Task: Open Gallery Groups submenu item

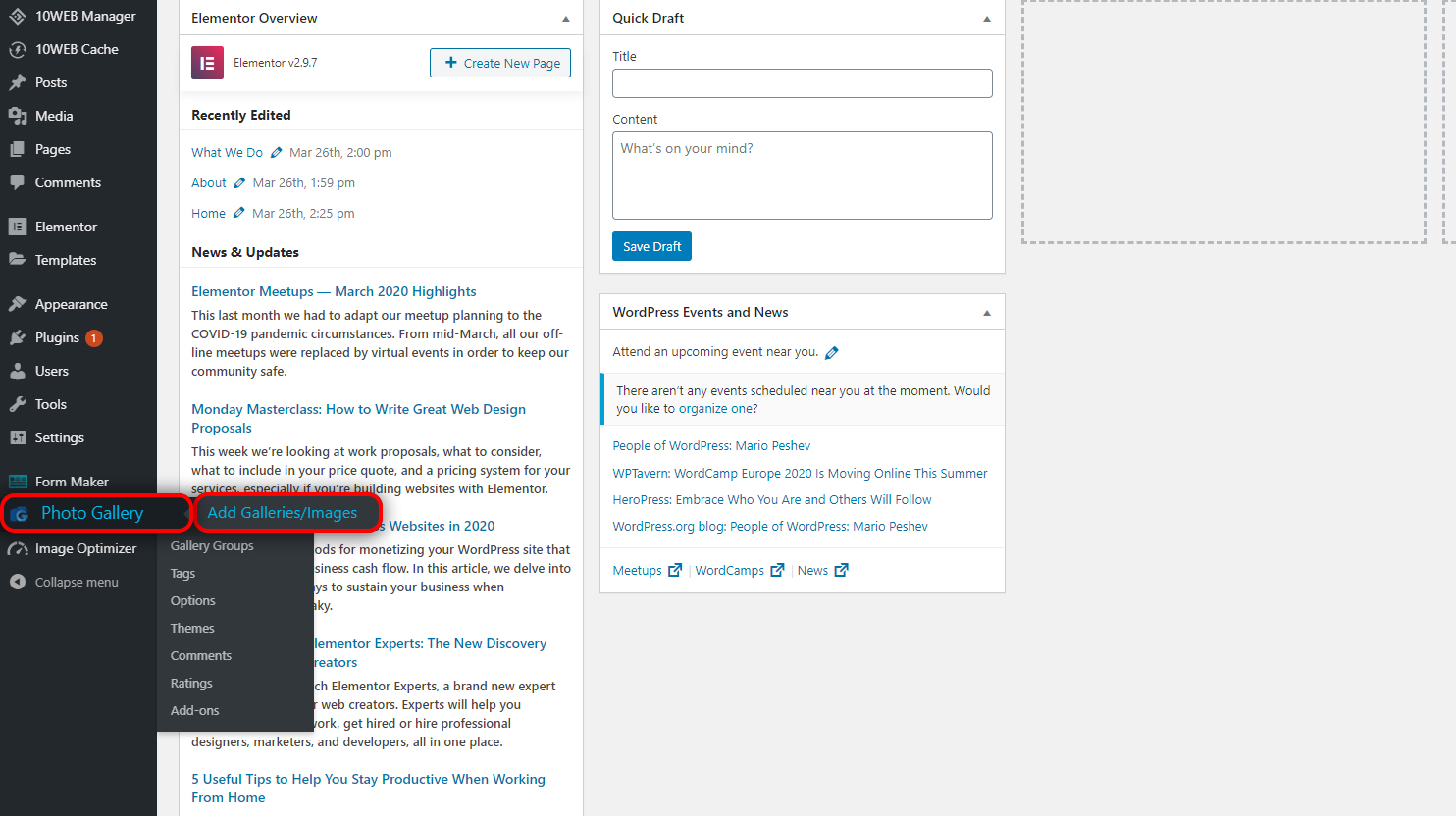Action: (212, 545)
